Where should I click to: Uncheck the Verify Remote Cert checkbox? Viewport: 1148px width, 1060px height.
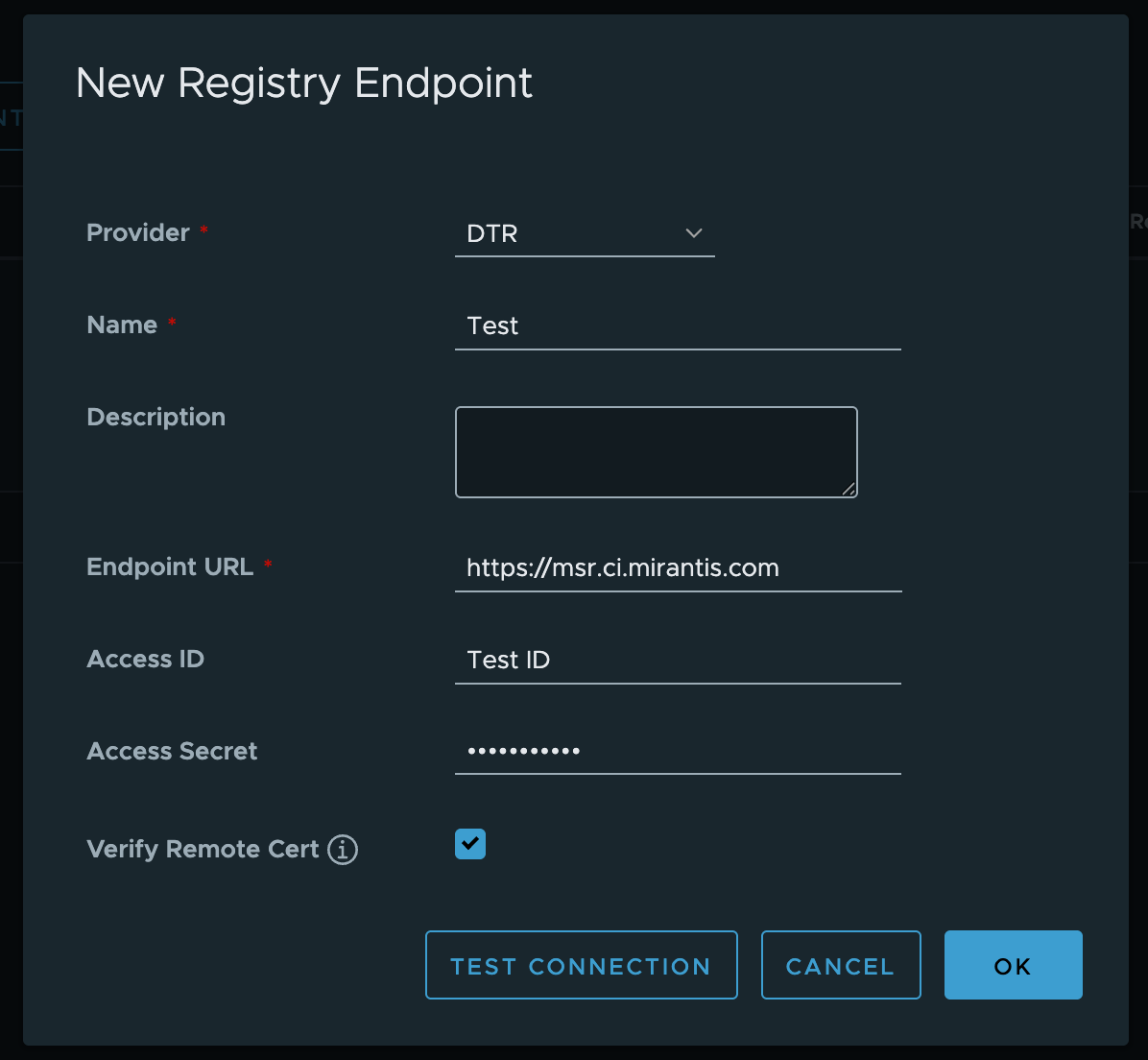[x=469, y=844]
